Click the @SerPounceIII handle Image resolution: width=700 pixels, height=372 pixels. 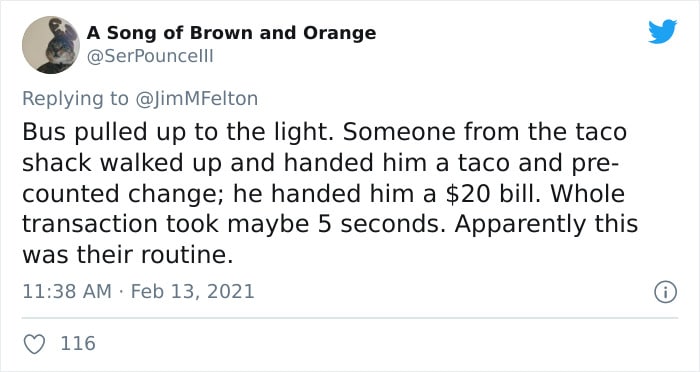150,56
